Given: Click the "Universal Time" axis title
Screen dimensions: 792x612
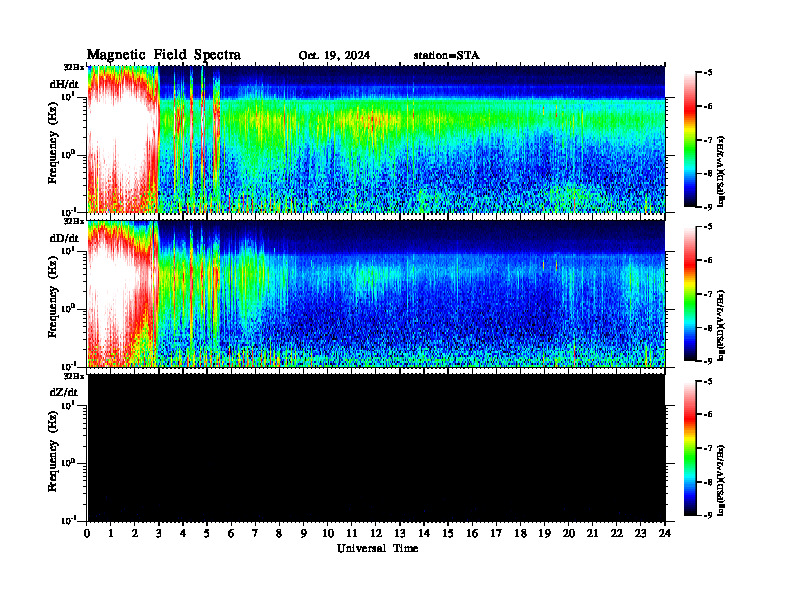Looking at the screenshot, I should (377, 548).
